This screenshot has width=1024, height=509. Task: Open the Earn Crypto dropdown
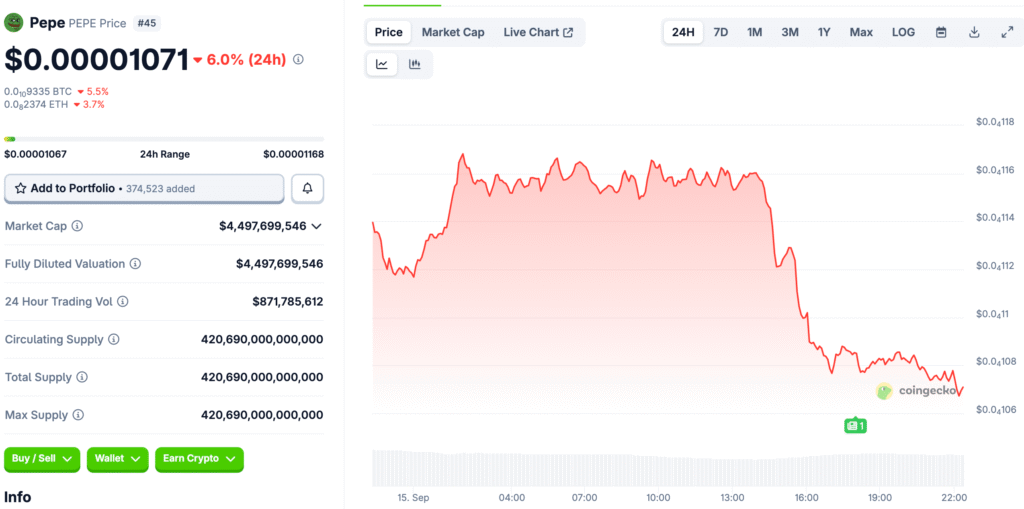[199, 459]
